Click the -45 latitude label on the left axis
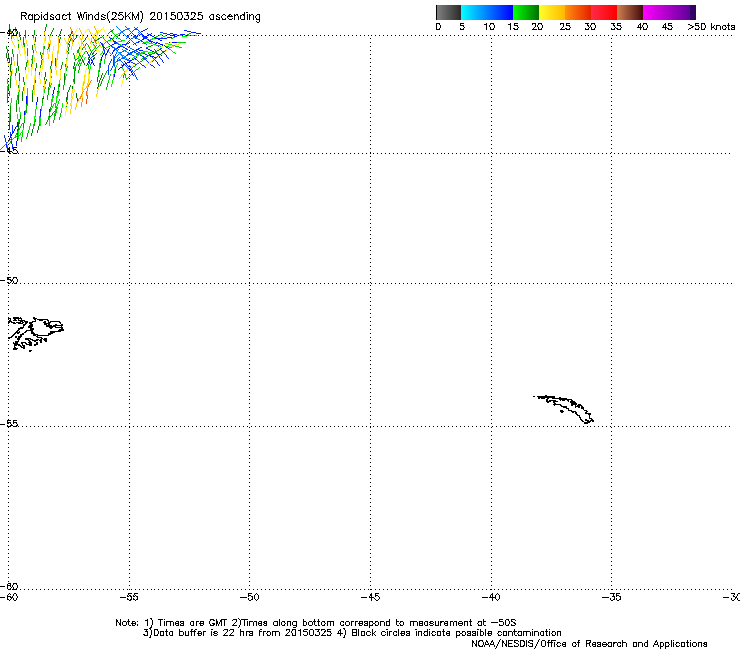Image resolution: width=740 pixels, height=650 pixels. point(9,151)
